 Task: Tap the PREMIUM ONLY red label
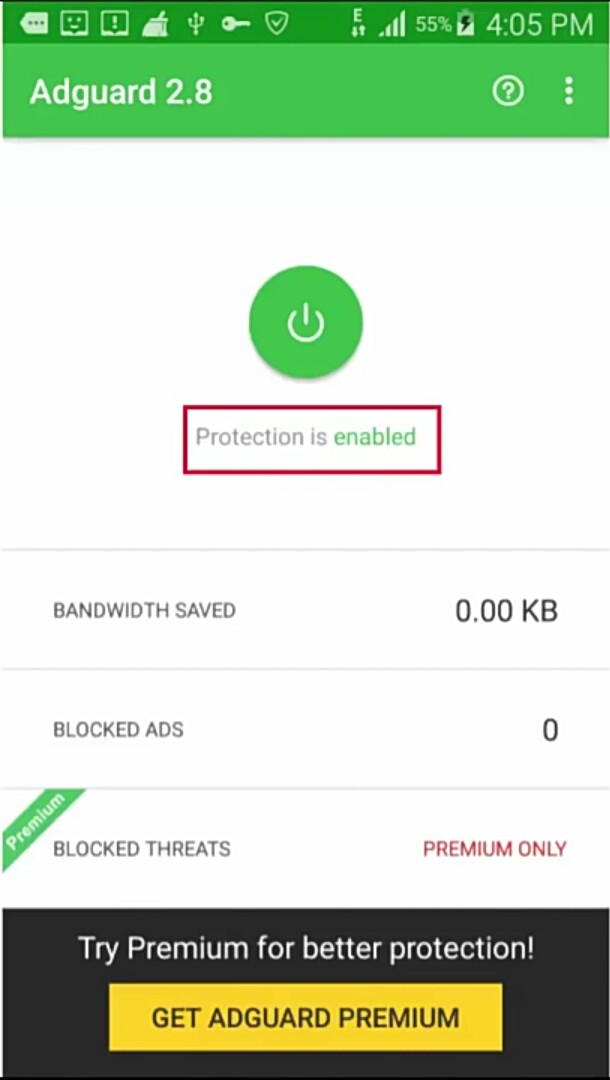[494, 849]
